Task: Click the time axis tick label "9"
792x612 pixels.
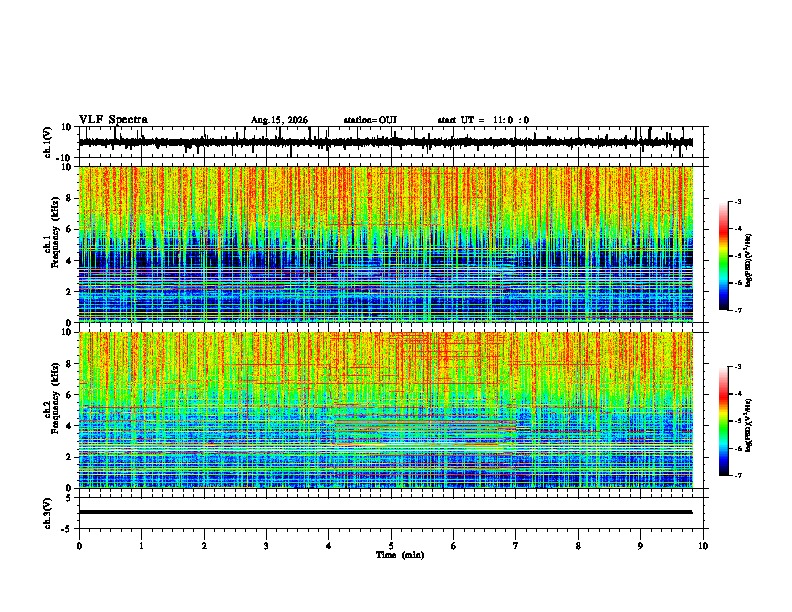Action: (x=640, y=546)
